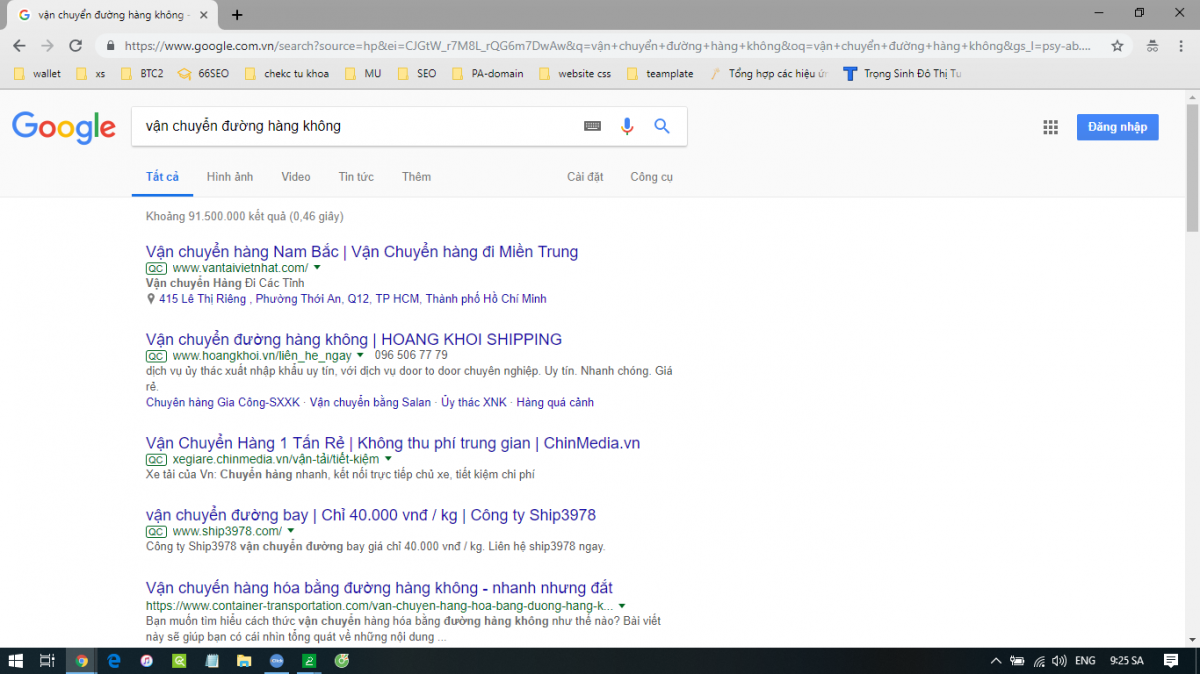
Task: Click the Google logo
Action: [64, 127]
